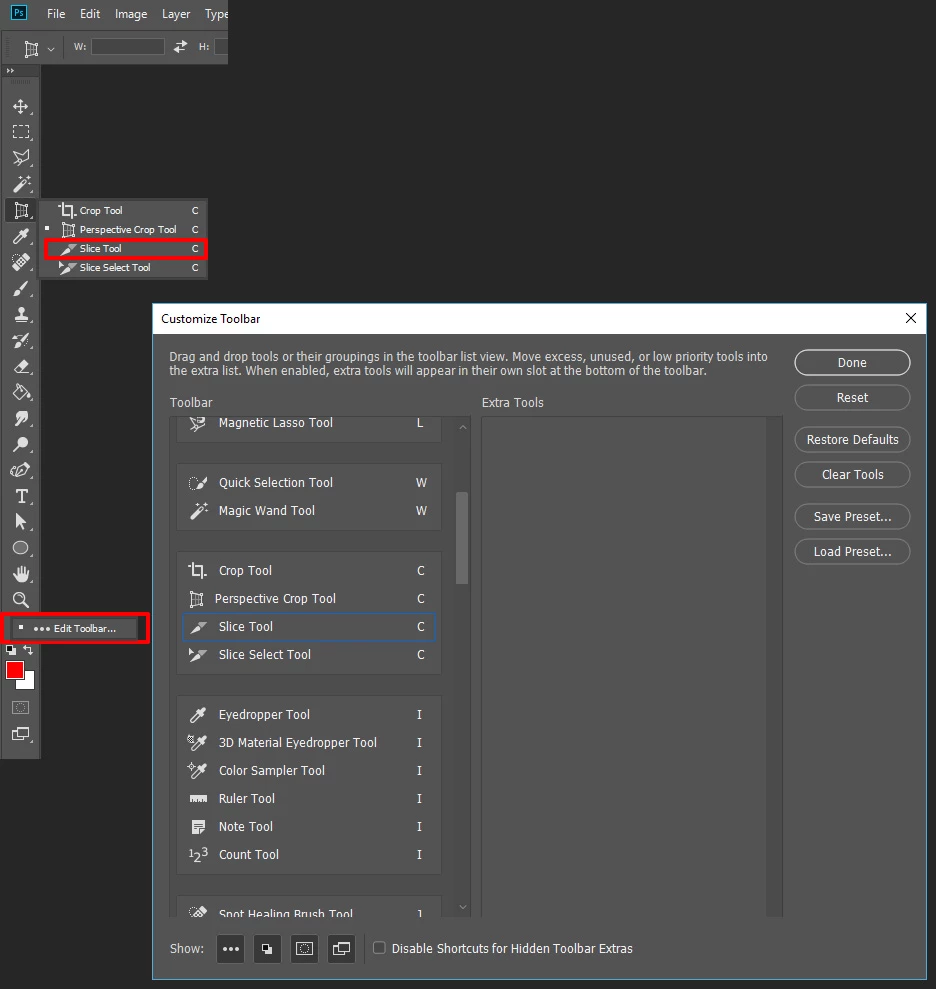Close the Customize Toolbar dialog

click(910, 319)
